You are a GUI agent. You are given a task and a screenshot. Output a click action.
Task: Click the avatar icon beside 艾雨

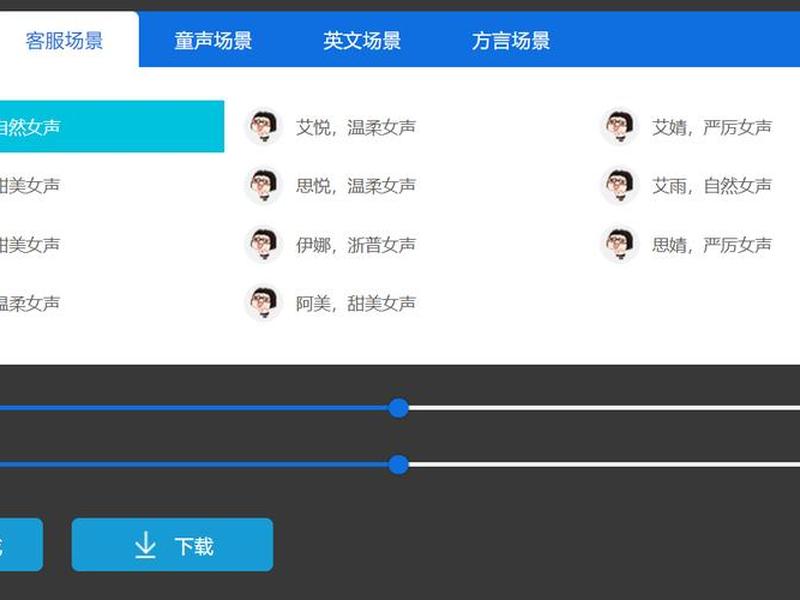pos(619,185)
